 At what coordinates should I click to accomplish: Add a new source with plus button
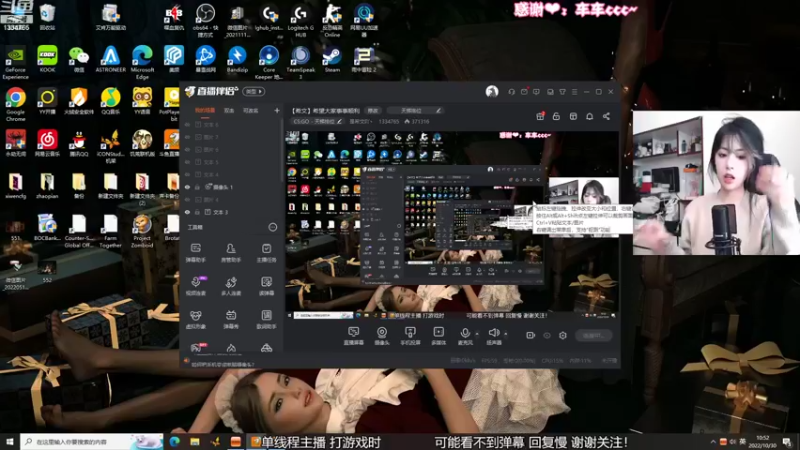[x=277, y=110]
